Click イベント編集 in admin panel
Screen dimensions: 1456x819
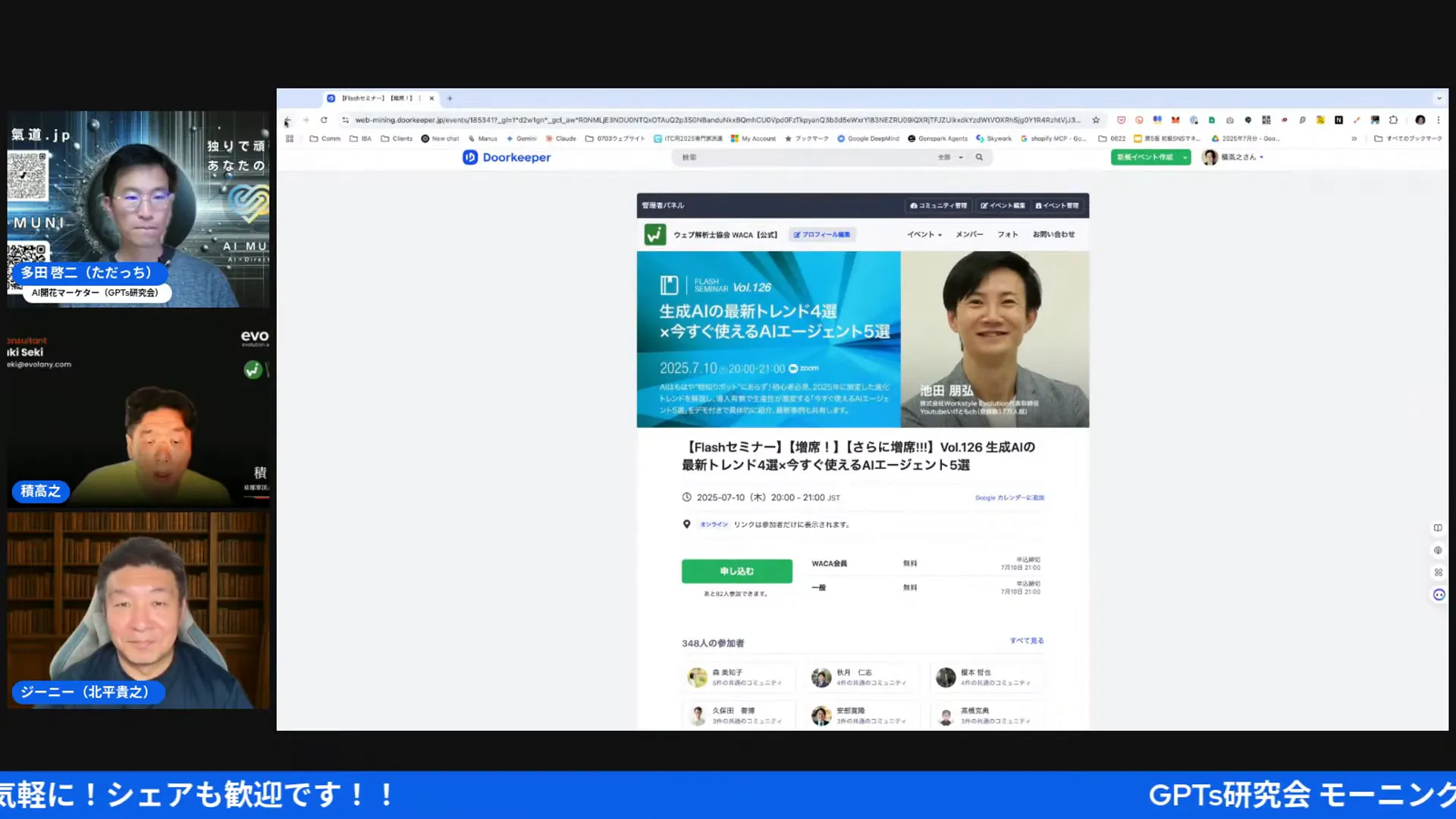point(1003,206)
